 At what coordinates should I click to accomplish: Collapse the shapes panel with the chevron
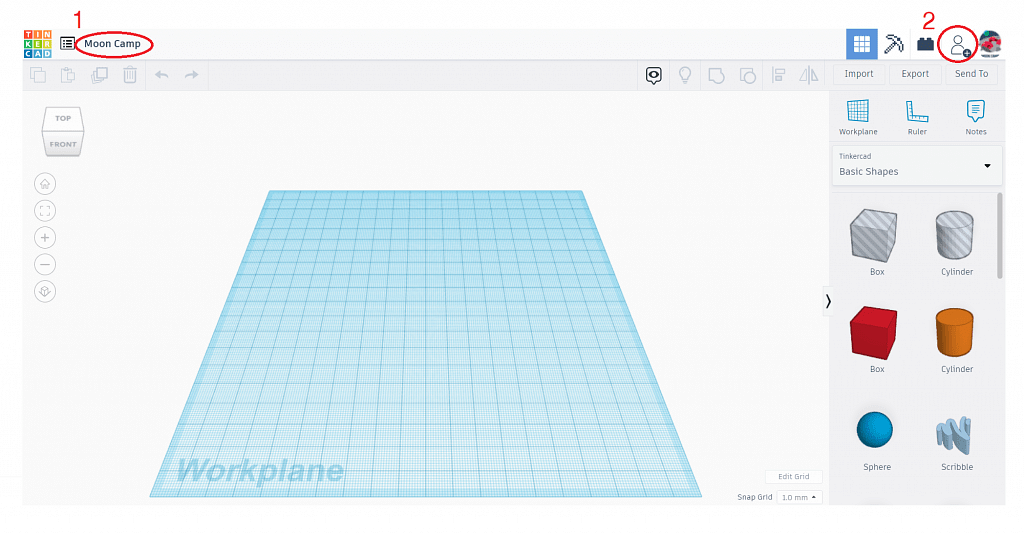[x=828, y=301]
